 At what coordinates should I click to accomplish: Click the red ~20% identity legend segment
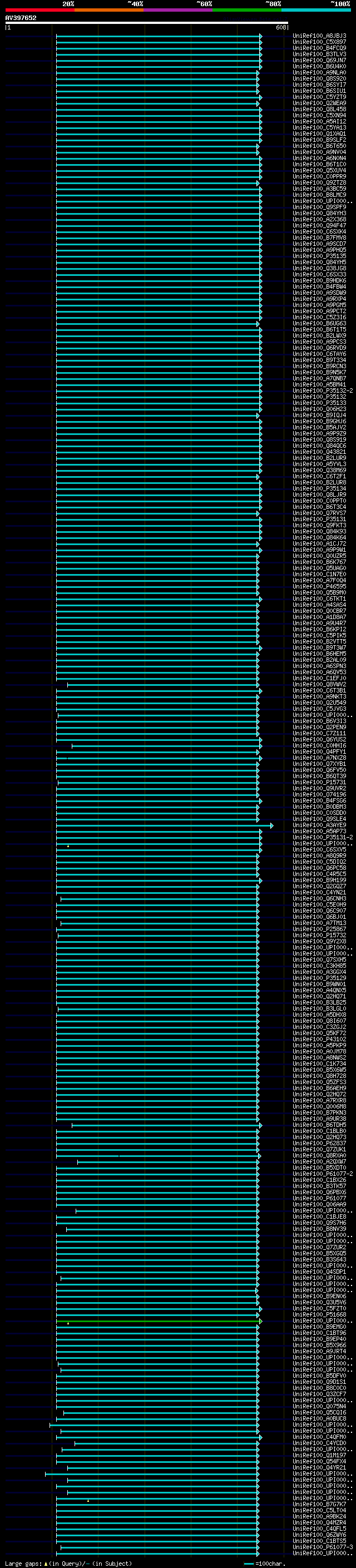[40, 10]
